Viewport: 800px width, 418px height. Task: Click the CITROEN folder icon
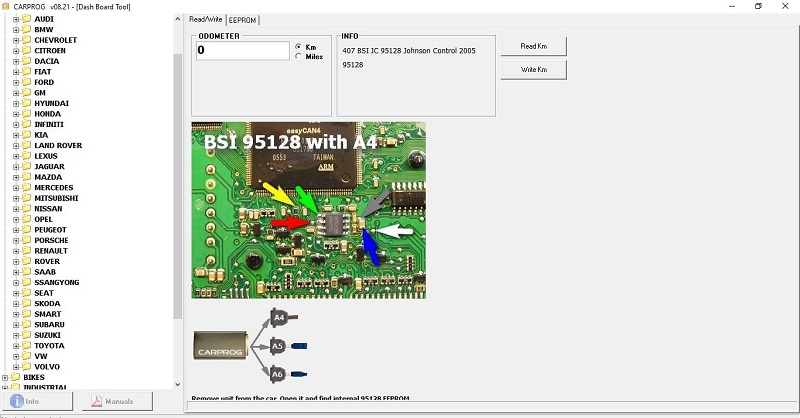click(x=27, y=51)
